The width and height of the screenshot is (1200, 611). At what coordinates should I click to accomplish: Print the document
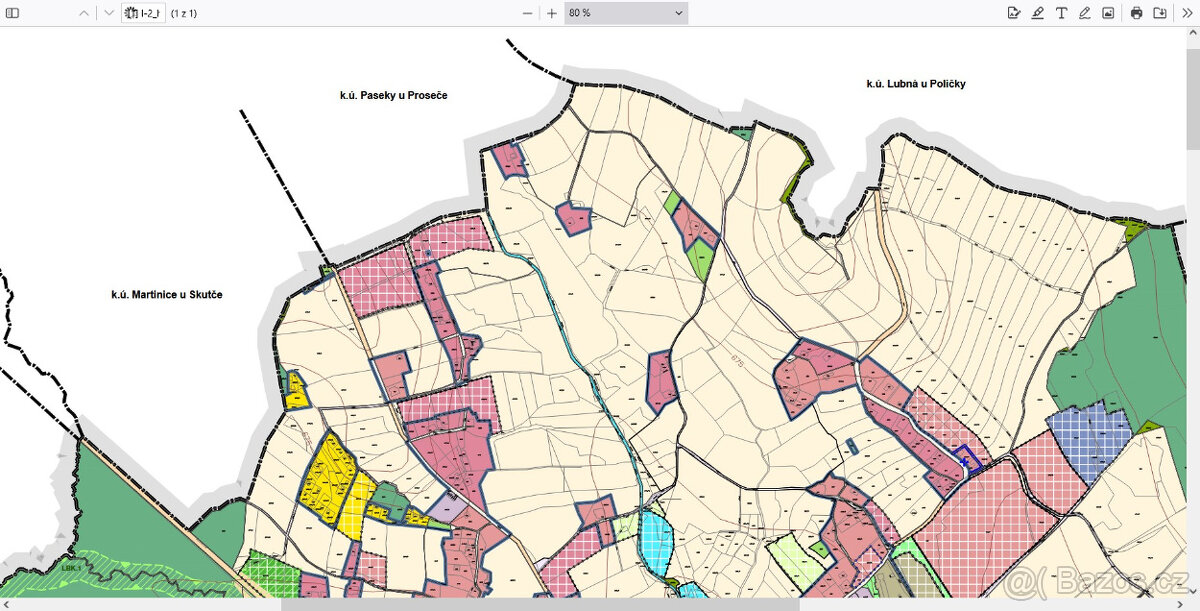coord(1136,13)
